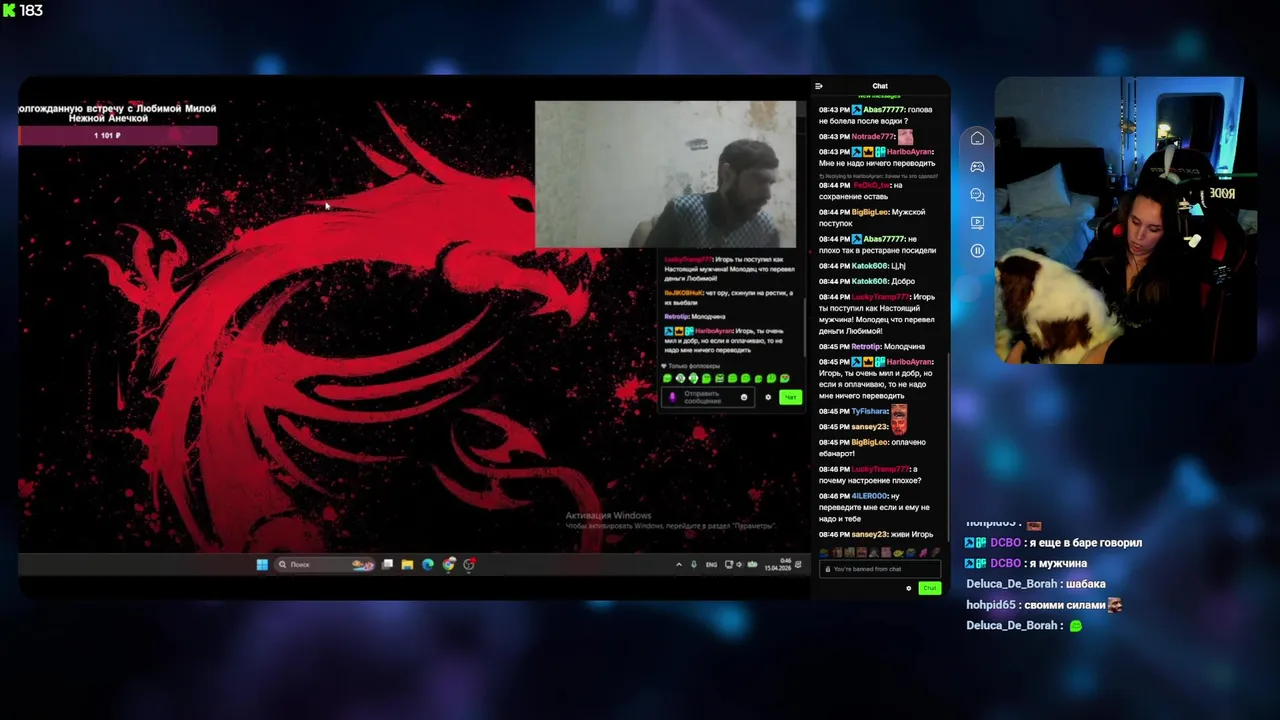Switch the ENG input language indicator
Image resolution: width=1280 pixels, height=720 pixels.
click(711, 564)
